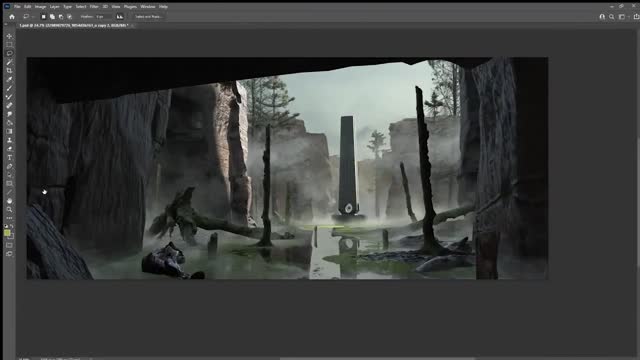The image size is (640, 360).
Task: Open the Layer menu
Action: pos(54,7)
